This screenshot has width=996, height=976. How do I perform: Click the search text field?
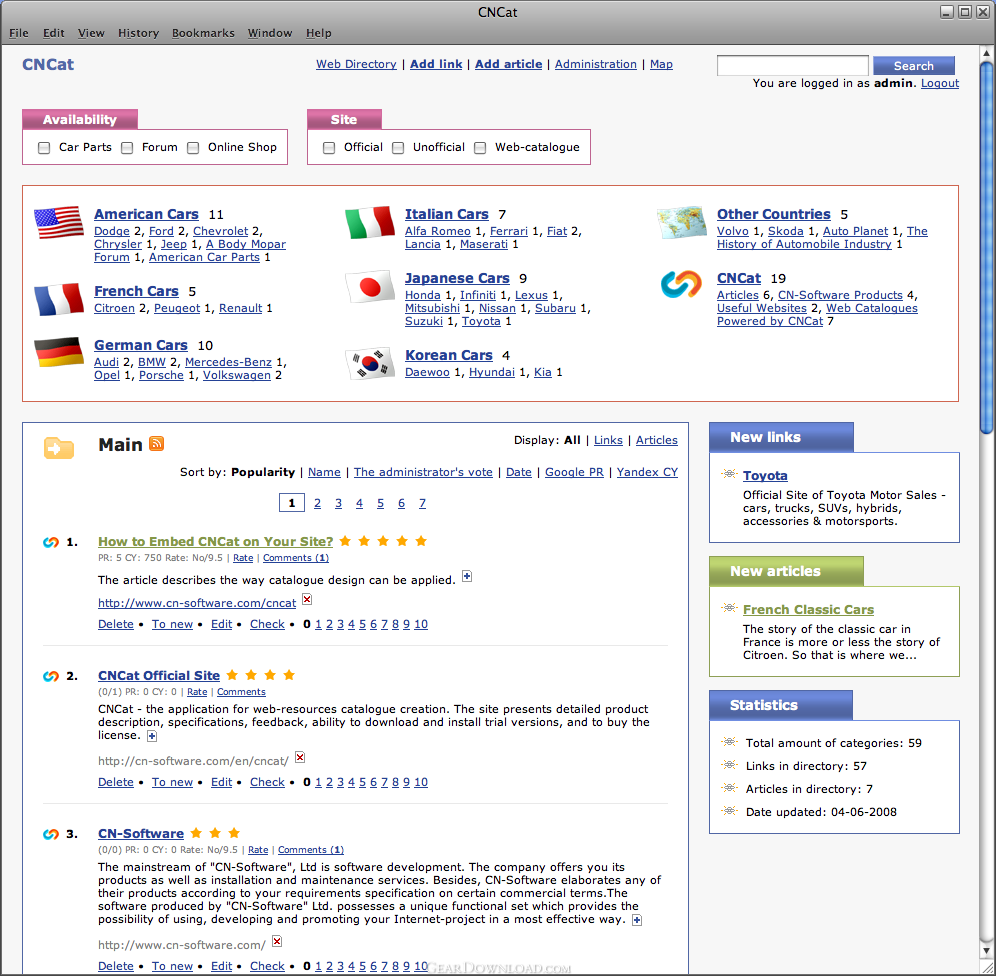coord(792,65)
